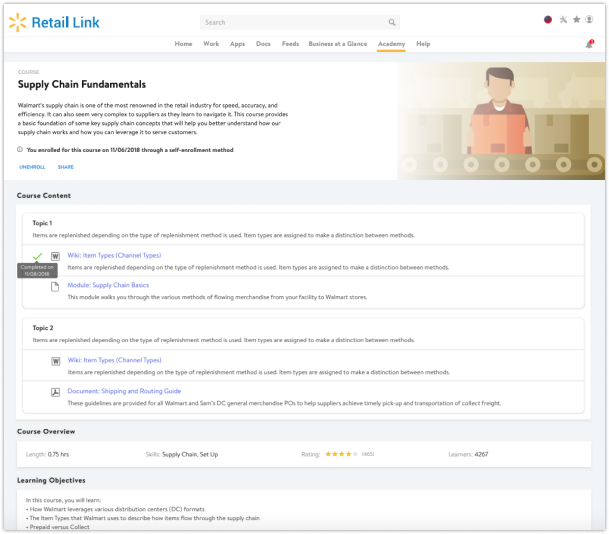This screenshot has height=534, width=609.
Task: Open the Help tab
Action: 423,44
